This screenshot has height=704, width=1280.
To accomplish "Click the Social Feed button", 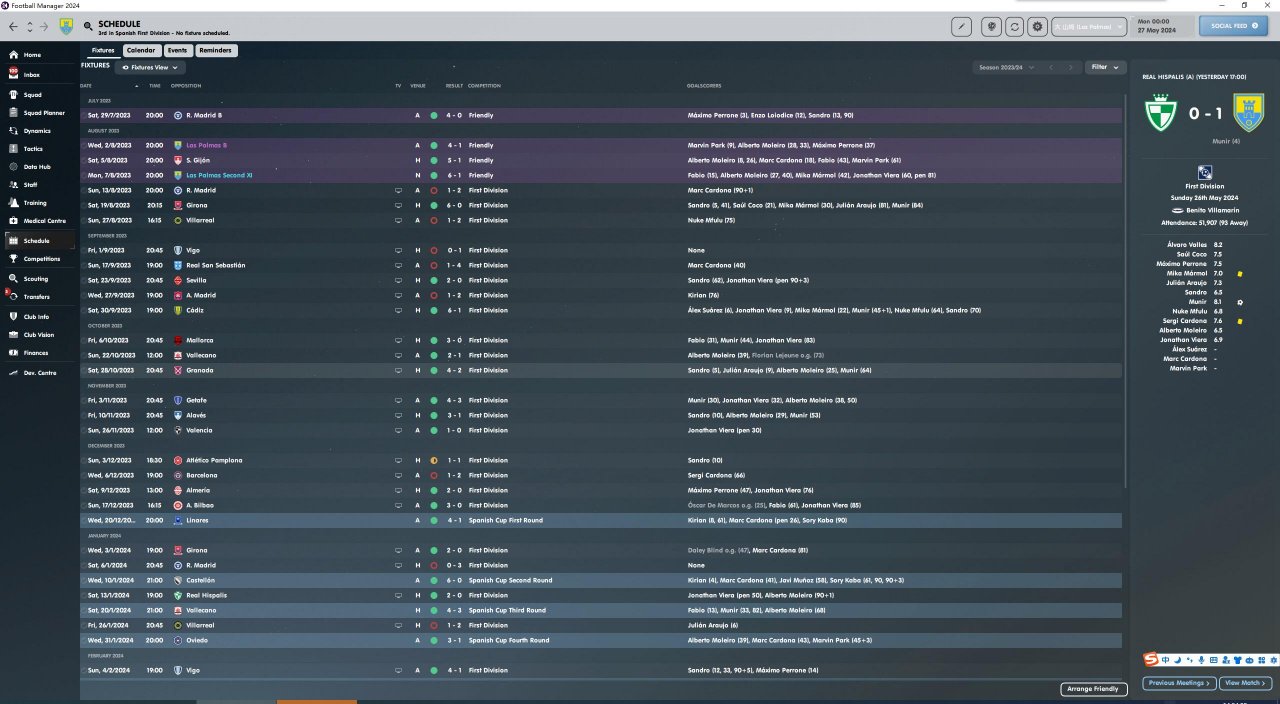I will (x=1233, y=26).
